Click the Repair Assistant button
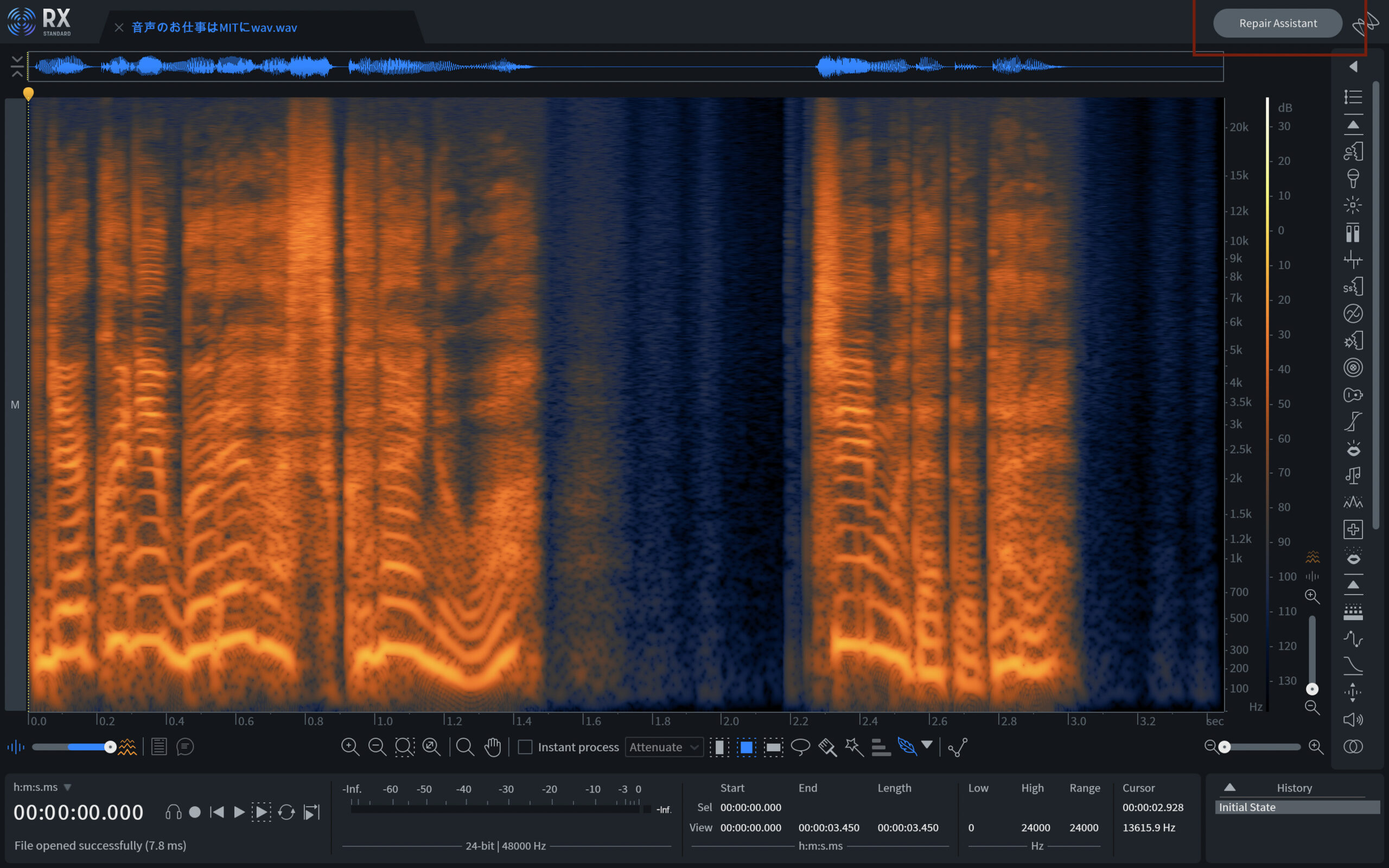1389x868 pixels. tap(1277, 23)
